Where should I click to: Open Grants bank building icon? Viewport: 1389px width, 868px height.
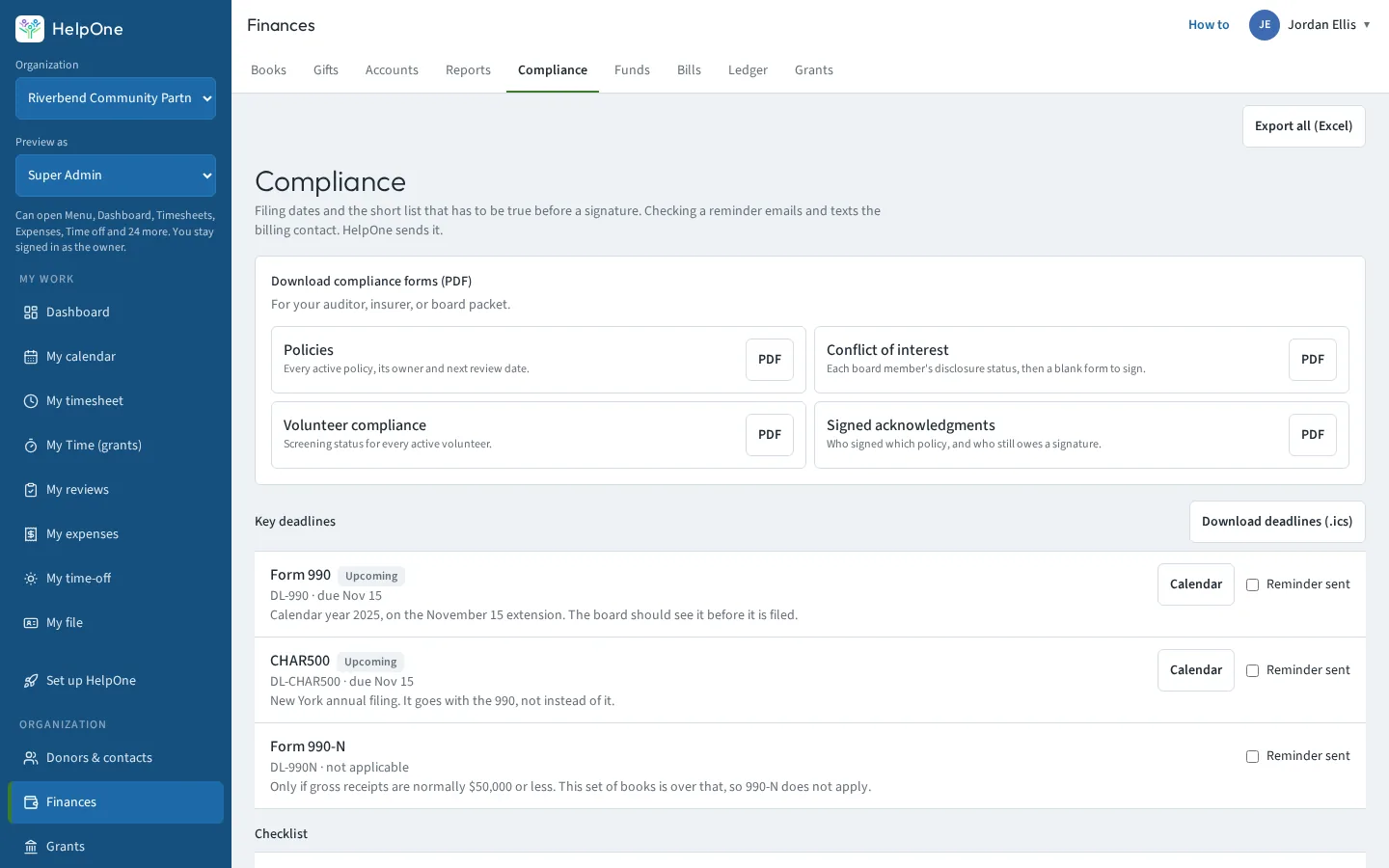[31, 847]
